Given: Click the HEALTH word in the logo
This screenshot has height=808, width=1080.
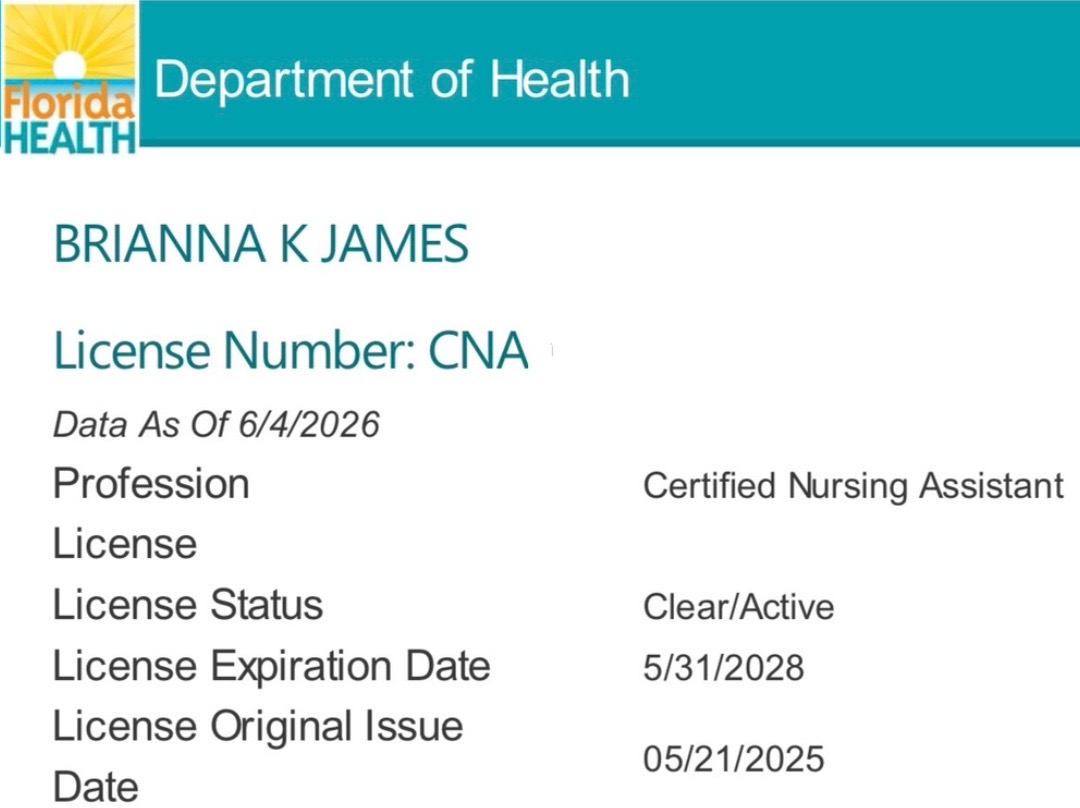Looking at the screenshot, I should pos(70,136).
